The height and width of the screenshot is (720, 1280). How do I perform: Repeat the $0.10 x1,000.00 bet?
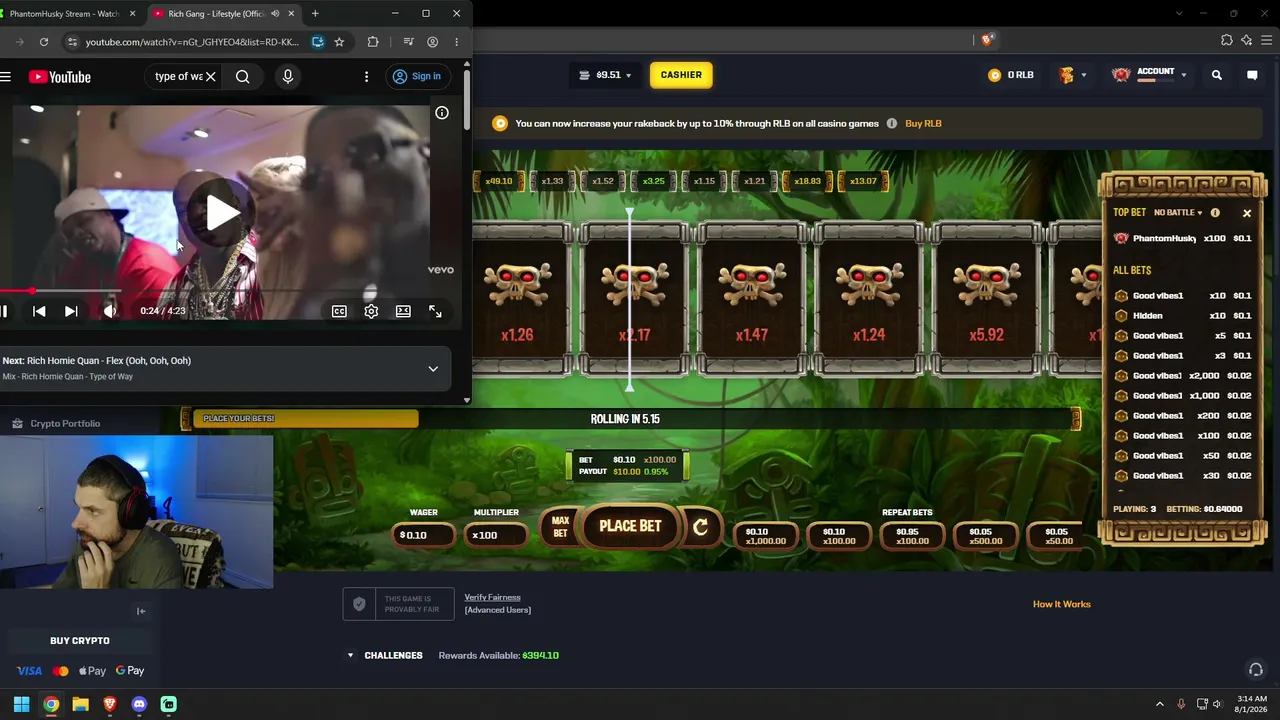(766, 537)
